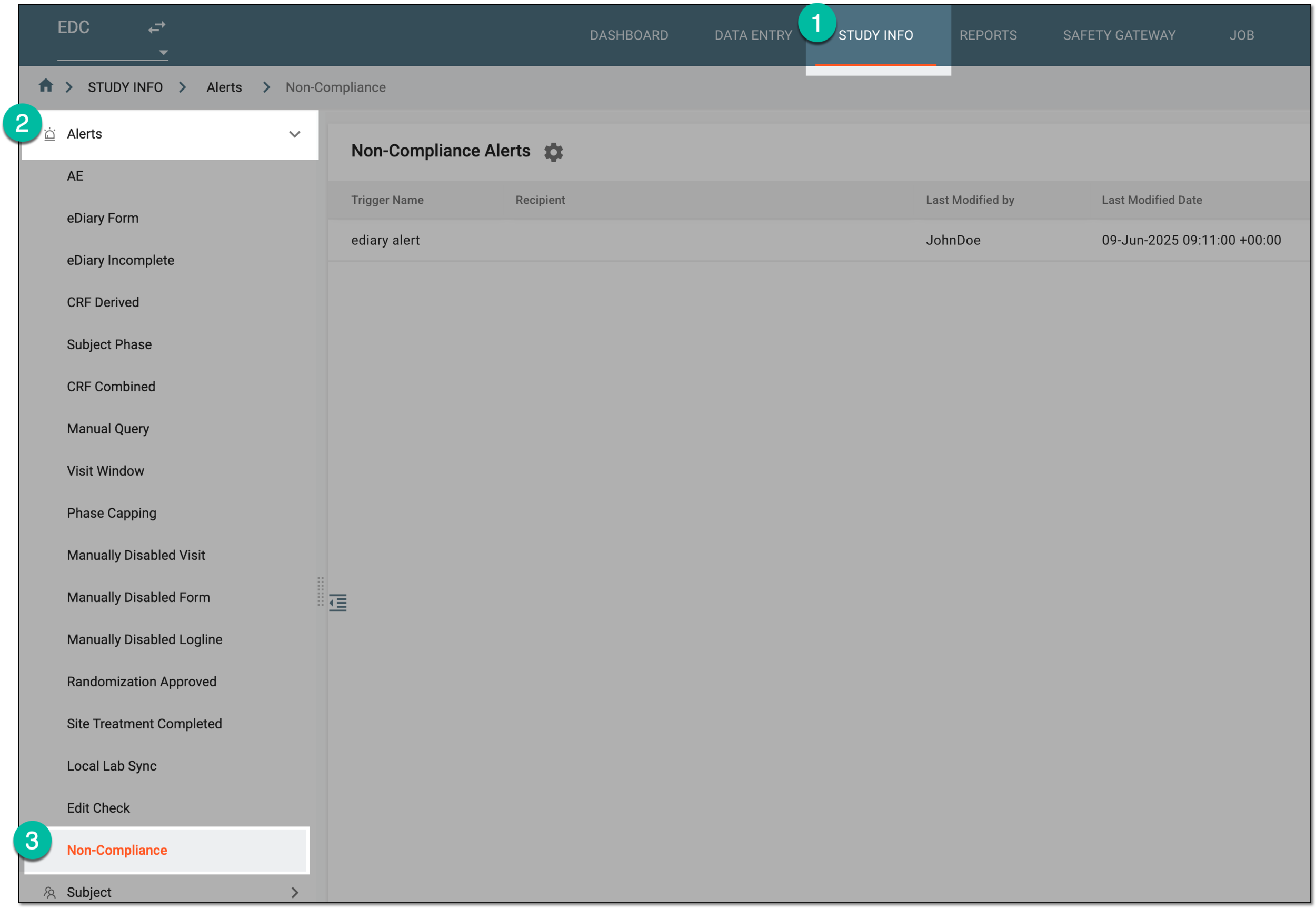Expand the Subject section chevron
The width and height of the screenshot is (1316, 908).
coord(294,892)
